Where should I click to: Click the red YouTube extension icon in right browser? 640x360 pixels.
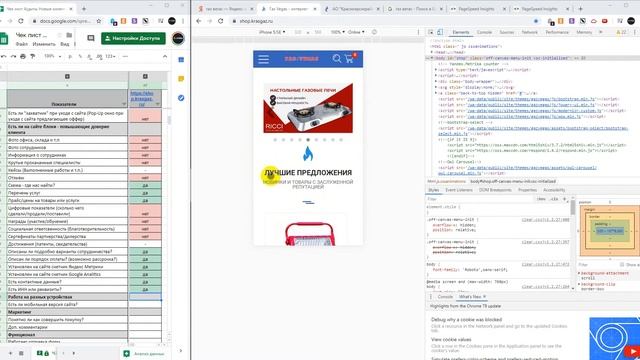point(604,21)
